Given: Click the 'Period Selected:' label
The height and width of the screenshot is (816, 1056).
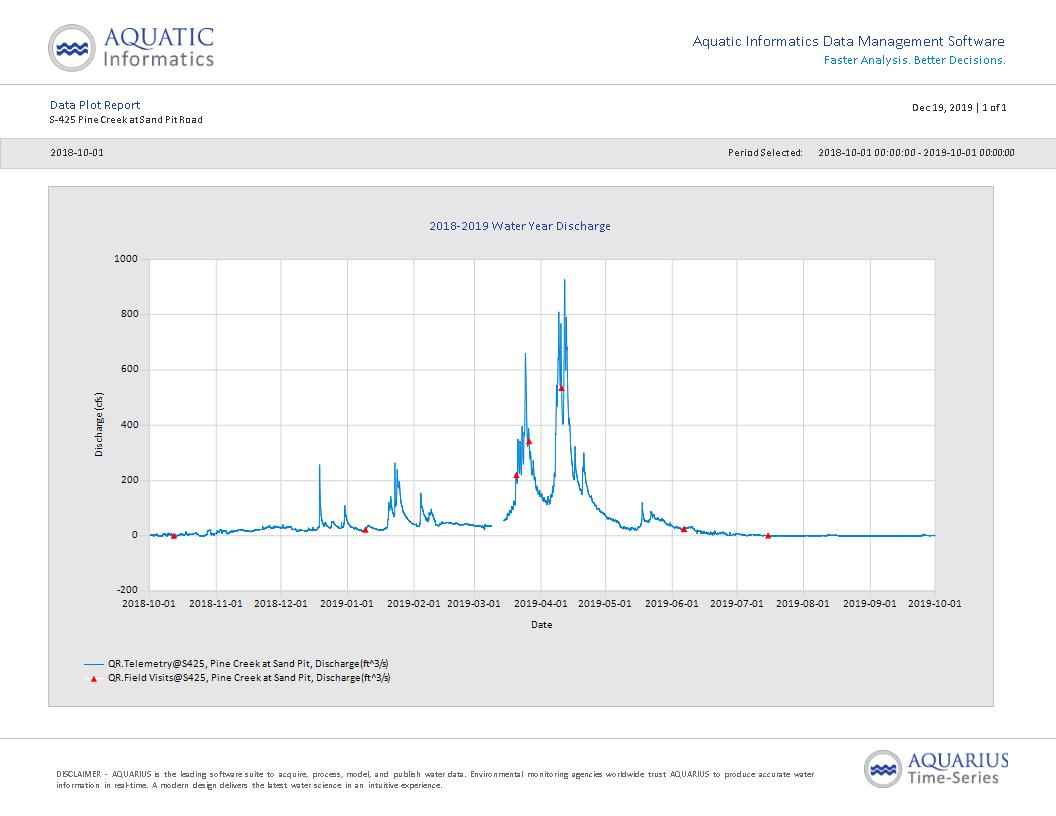Looking at the screenshot, I should (765, 153).
